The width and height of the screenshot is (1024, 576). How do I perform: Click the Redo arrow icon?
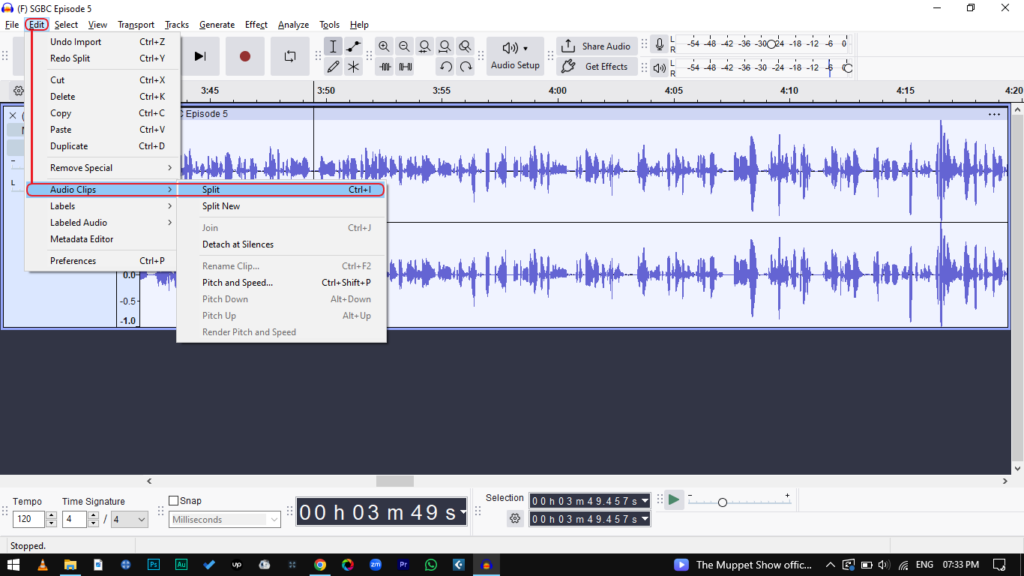click(466, 67)
